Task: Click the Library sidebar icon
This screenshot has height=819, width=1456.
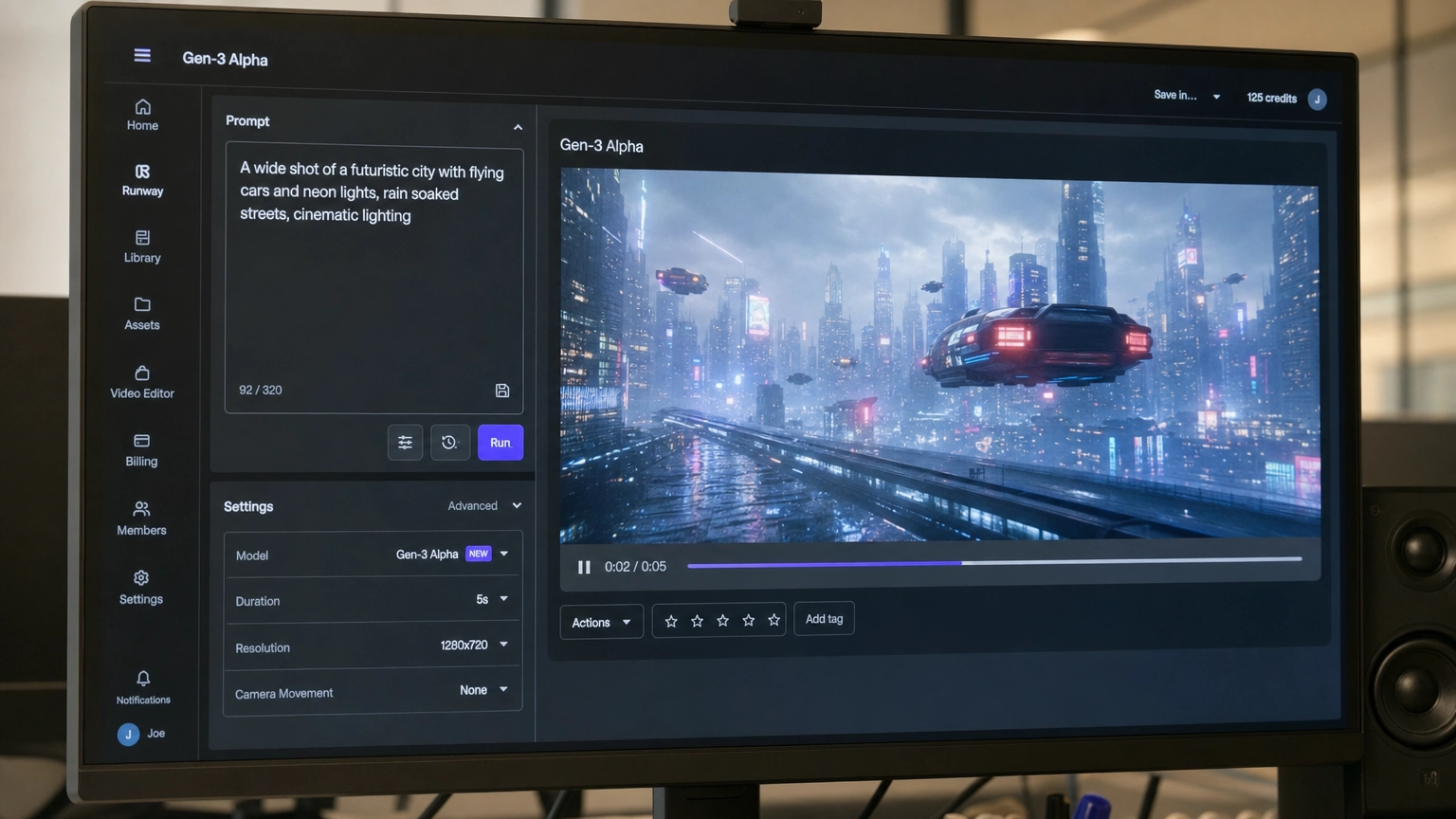Action: click(142, 238)
